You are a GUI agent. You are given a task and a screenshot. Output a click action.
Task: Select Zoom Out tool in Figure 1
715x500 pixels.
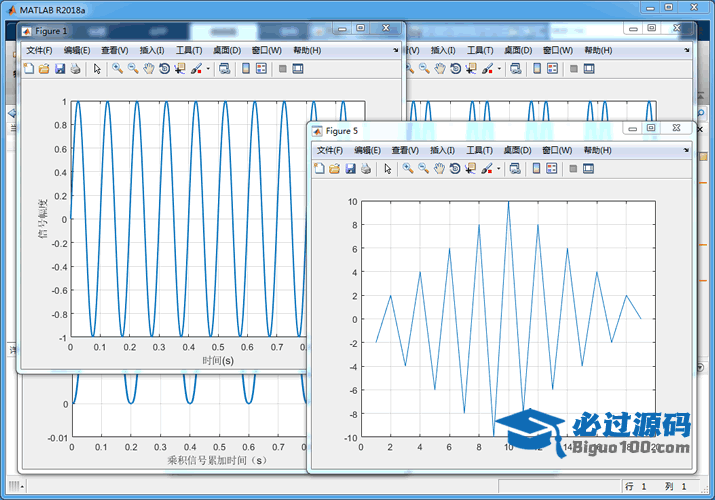[133, 69]
